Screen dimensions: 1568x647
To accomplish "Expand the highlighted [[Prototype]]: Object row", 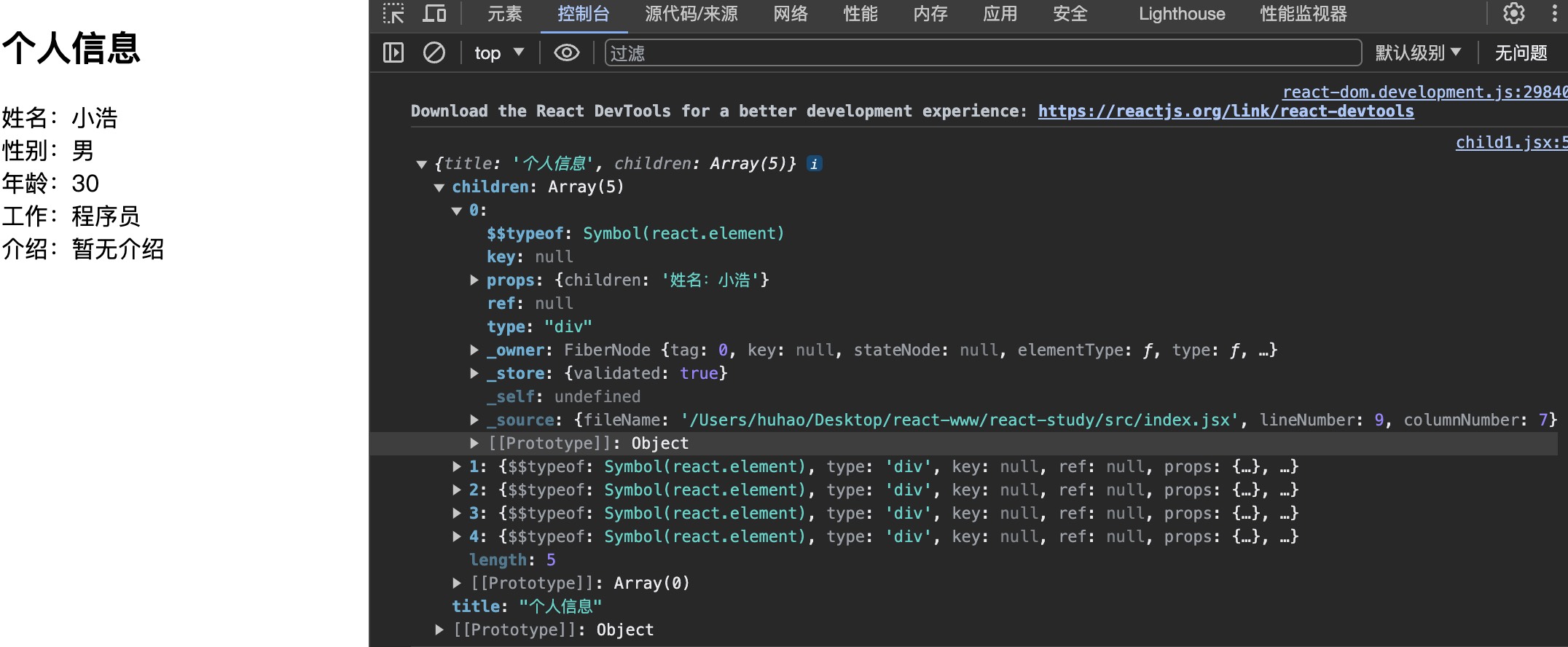I will coord(474,443).
